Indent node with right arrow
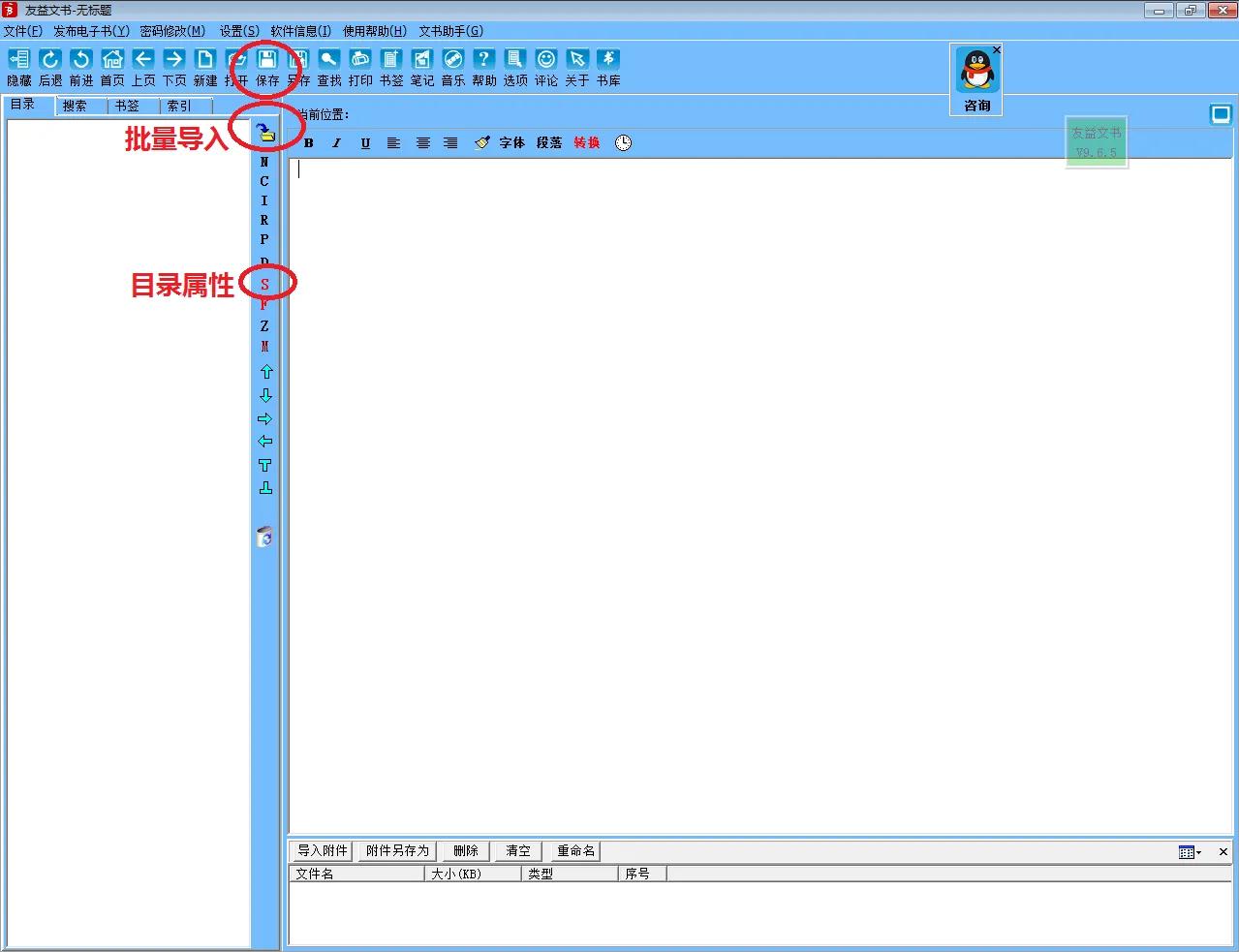Screen dimensions: 1239x952 [265, 419]
